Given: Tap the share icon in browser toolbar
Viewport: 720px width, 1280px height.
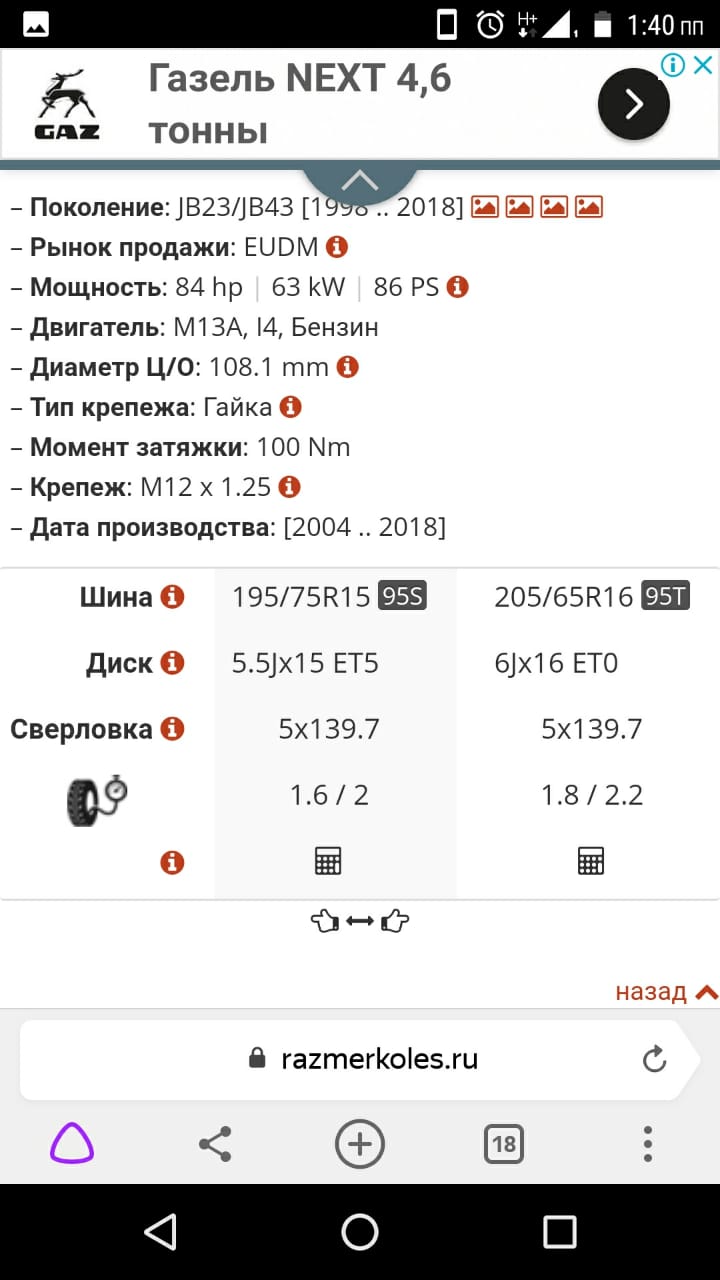Looking at the screenshot, I should pyautogui.click(x=215, y=1143).
